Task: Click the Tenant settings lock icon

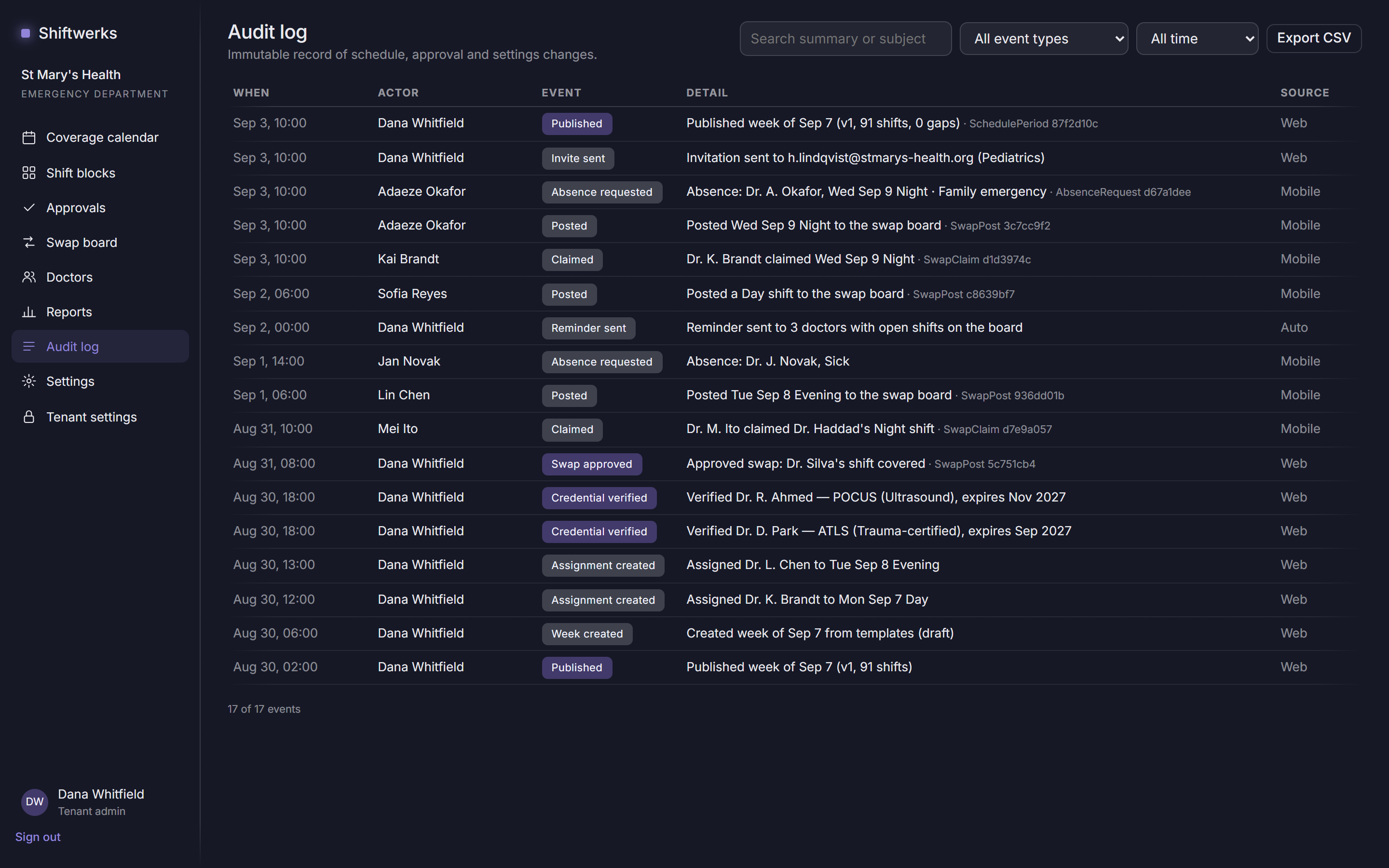Action: (x=29, y=417)
